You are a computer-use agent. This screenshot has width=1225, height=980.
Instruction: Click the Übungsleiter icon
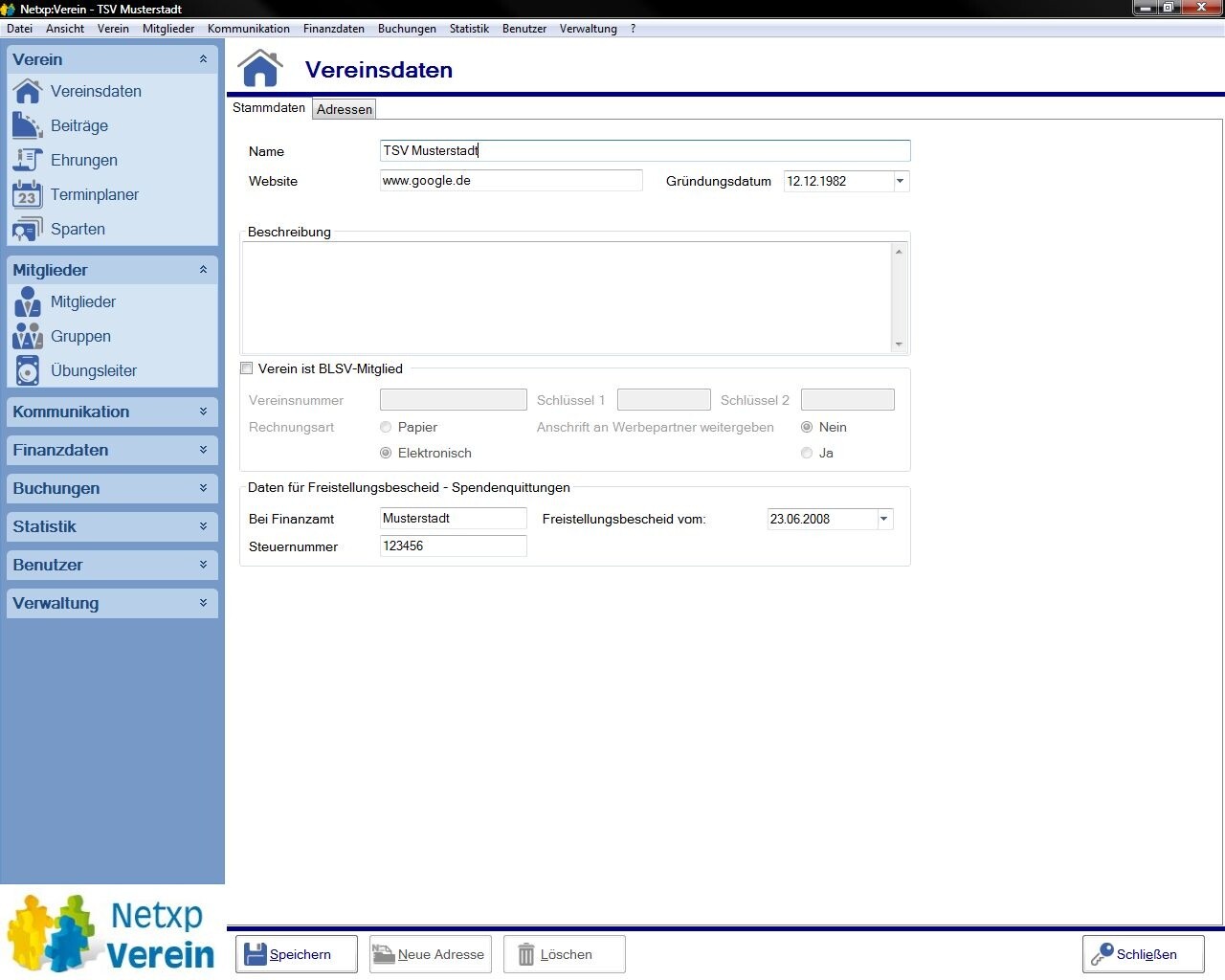[28, 370]
